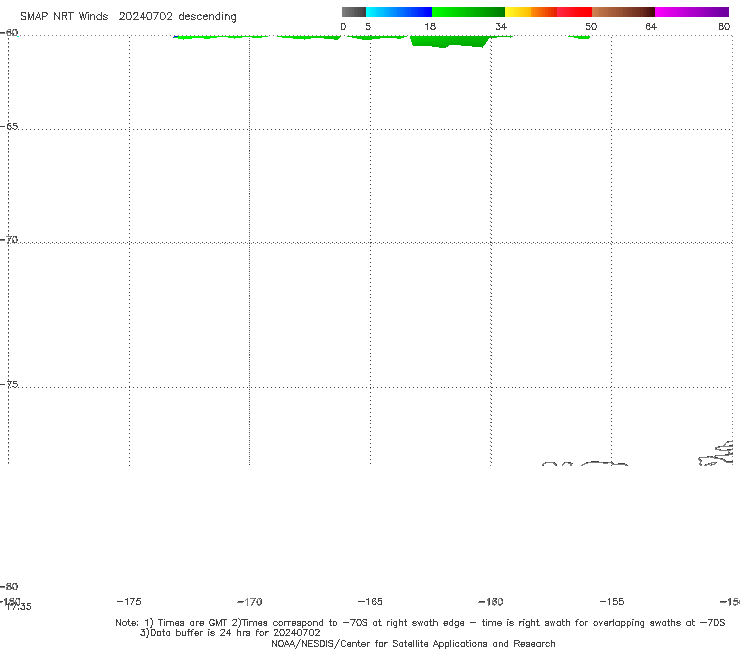Click the title "SMAP NRT Winds 20240702 descending"
The width and height of the screenshot is (740, 650).
(x=128, y=17)
